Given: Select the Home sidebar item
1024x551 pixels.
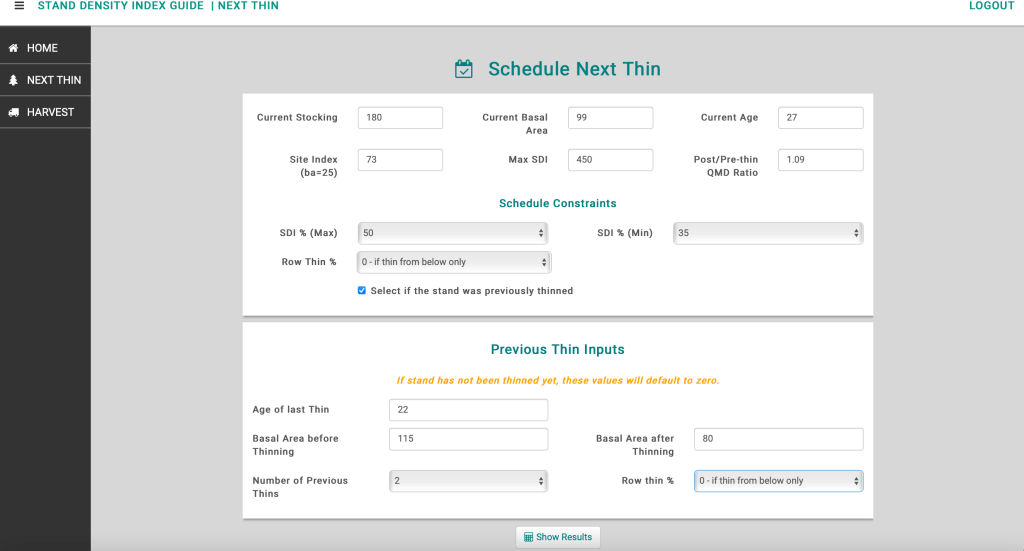Looking at the screenshot, I should (42, 48).
